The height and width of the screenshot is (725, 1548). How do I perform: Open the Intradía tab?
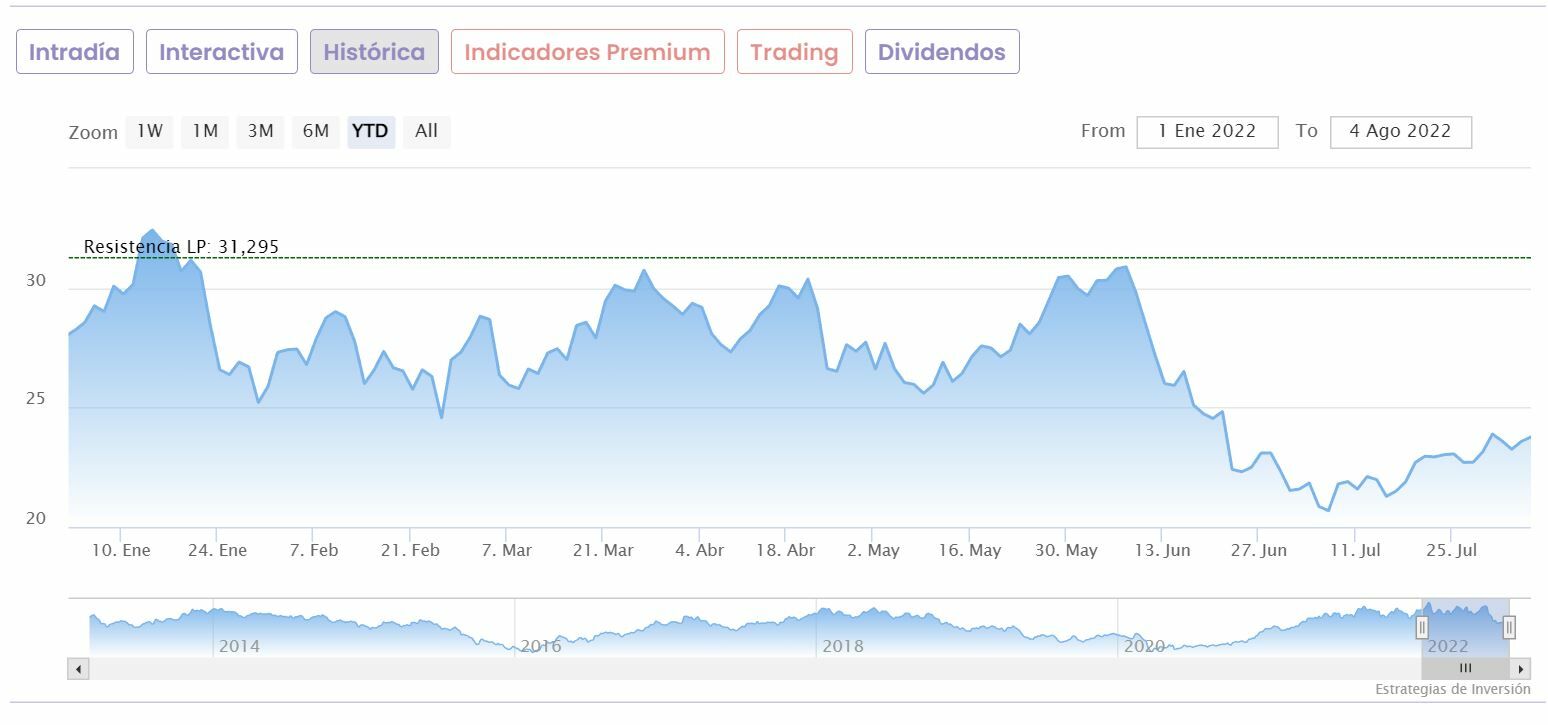74,52
